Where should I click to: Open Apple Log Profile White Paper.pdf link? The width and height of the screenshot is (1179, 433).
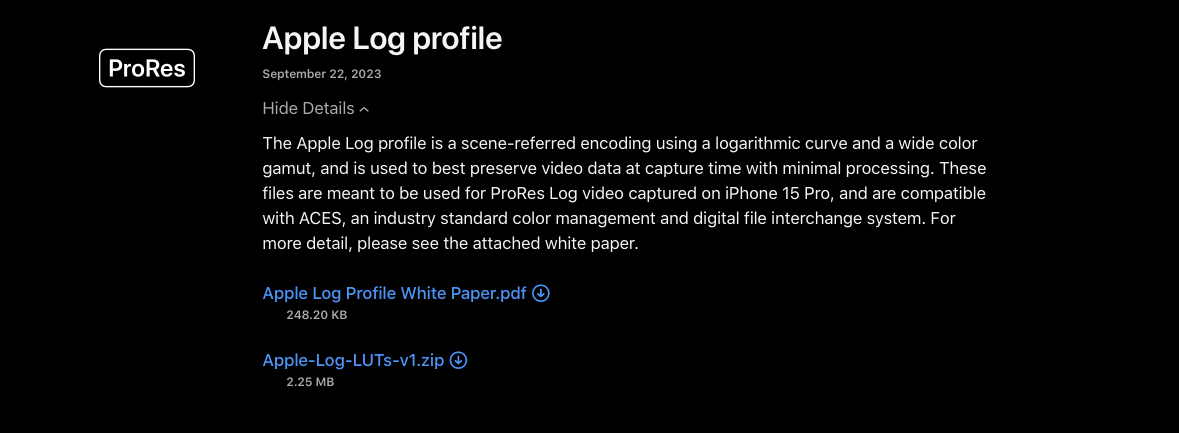pos(394,293)
